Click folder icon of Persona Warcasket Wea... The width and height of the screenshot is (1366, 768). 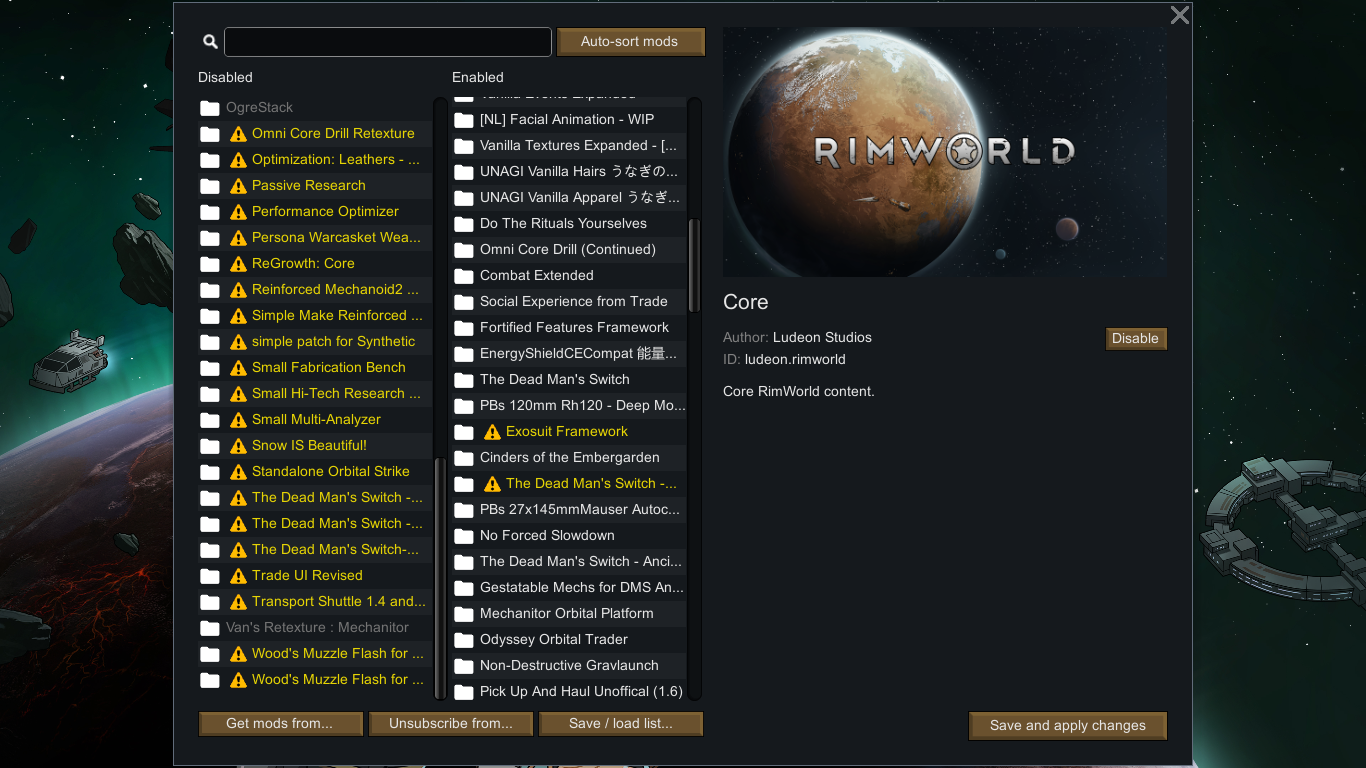[x=210, y=238]
